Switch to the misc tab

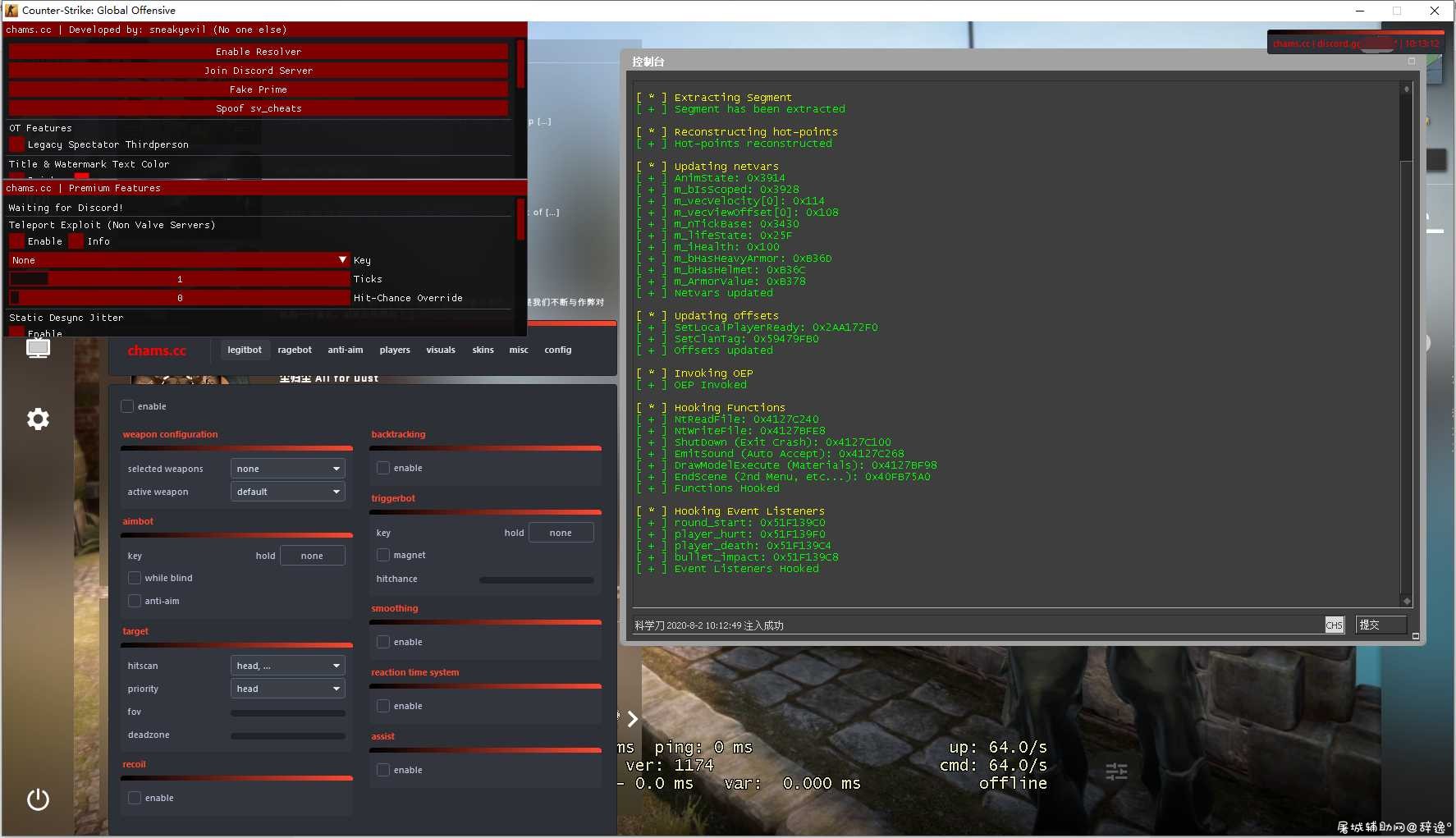pyautogui.click(x=519, y=350)
